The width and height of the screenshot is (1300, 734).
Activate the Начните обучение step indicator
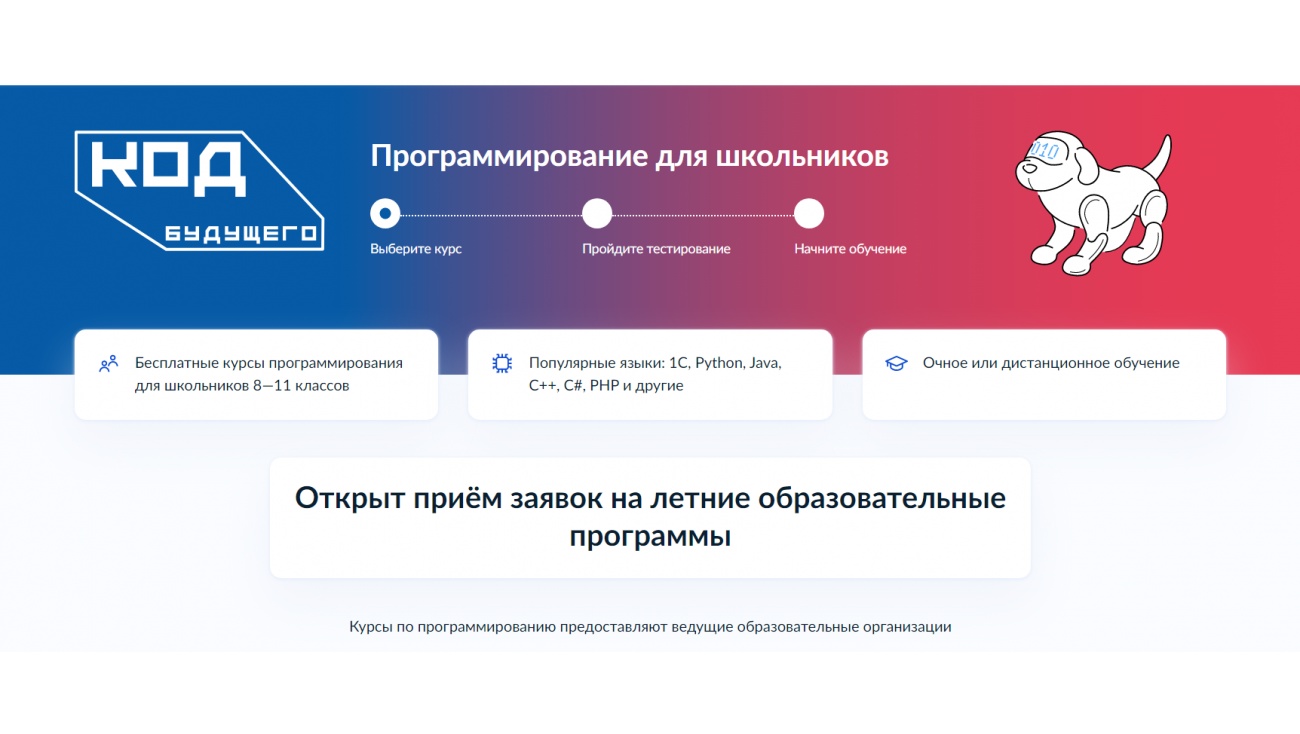[808, 213]
